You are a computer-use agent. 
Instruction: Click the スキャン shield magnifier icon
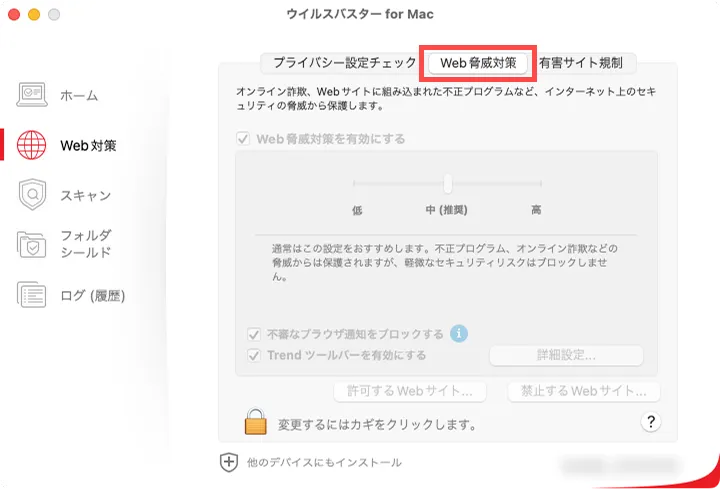pyautogui.click(x=32, y=195)
